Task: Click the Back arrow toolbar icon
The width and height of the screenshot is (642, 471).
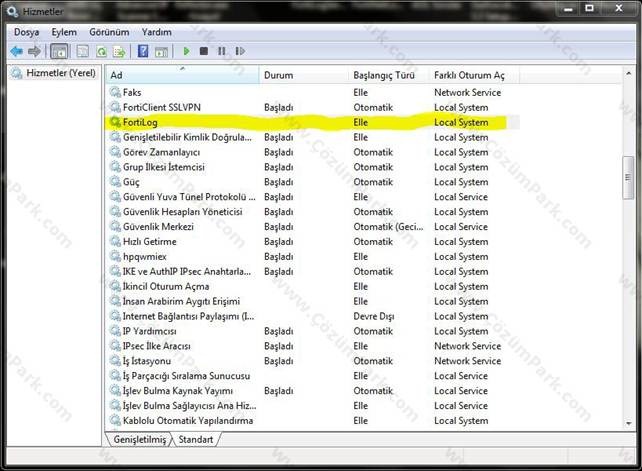Action: (16, 51)
